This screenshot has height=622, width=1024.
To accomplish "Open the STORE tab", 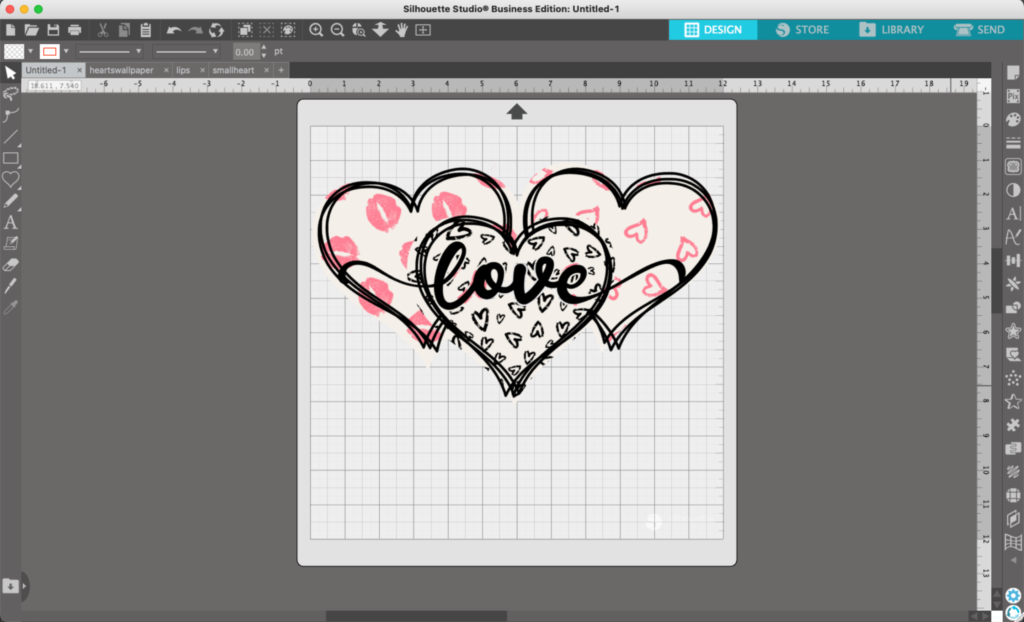I will [x=802, y=30].
